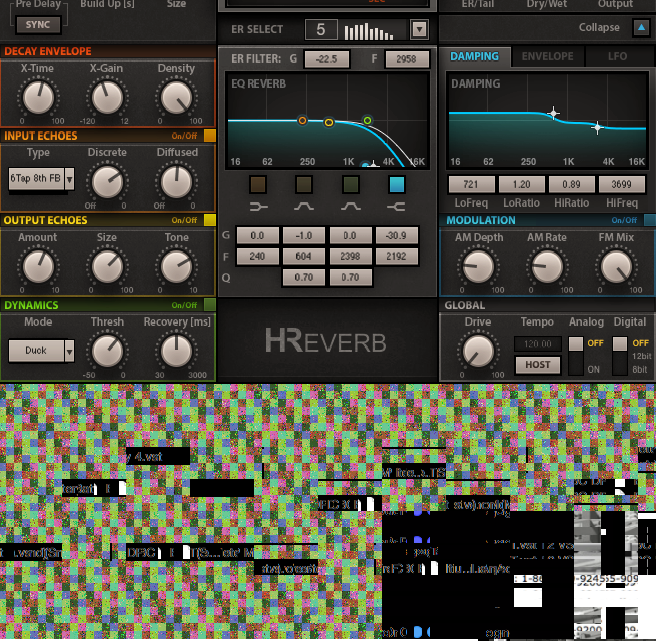
Task: Collapse the panel with the blue triangle button
Action: point(641,28)
